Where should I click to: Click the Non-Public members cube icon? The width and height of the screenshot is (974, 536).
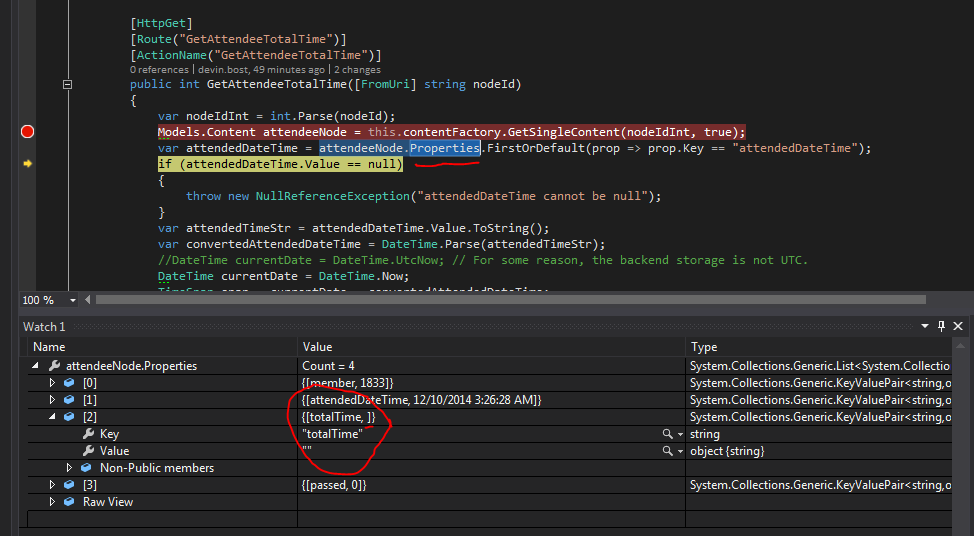point(86,468)
